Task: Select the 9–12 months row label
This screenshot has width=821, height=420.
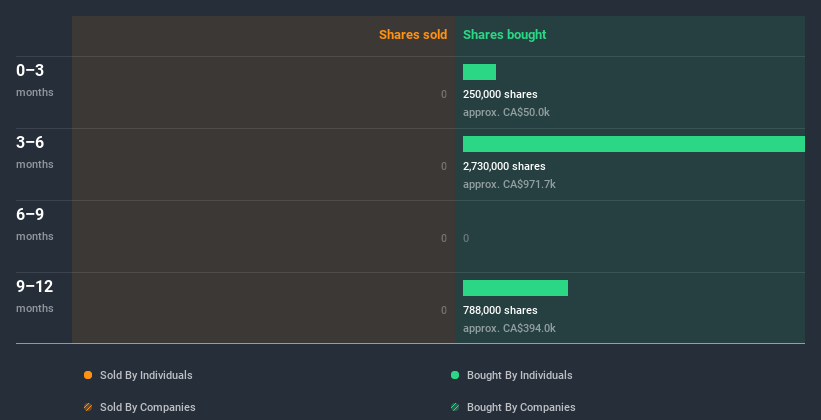Action: click(x=35, y=296)
